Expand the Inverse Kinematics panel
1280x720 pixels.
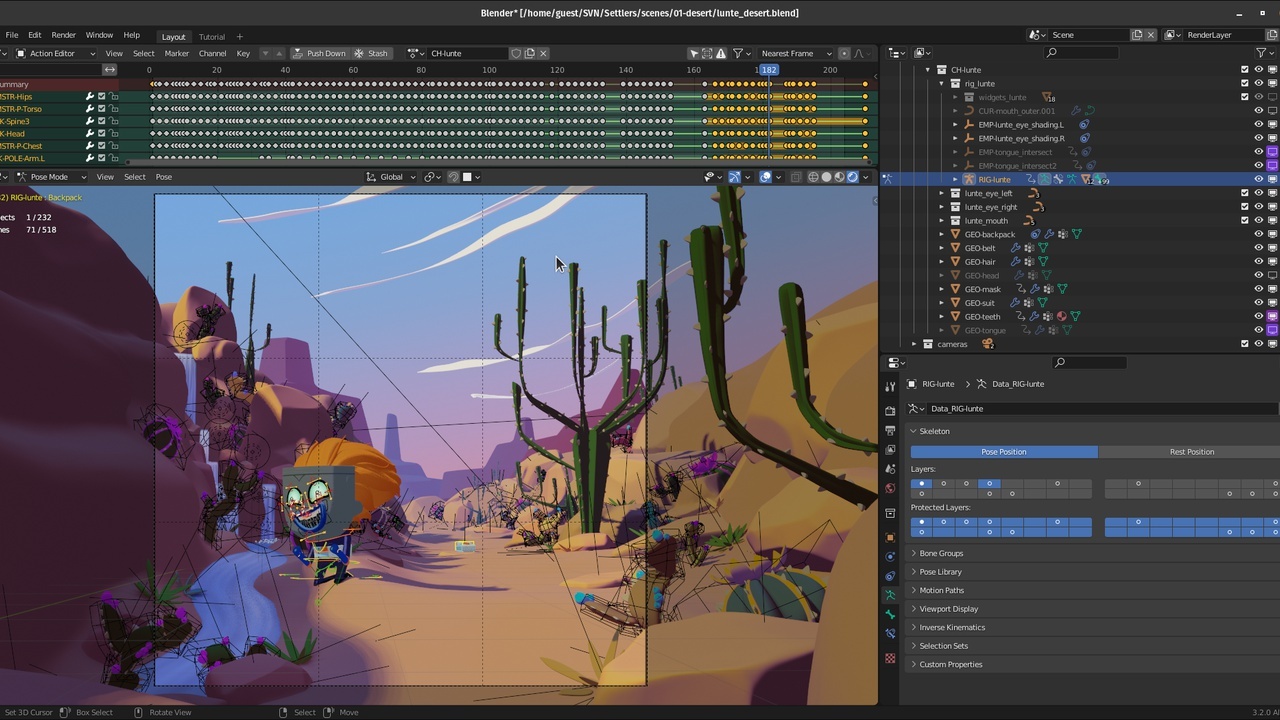click(x=952, y=627)
